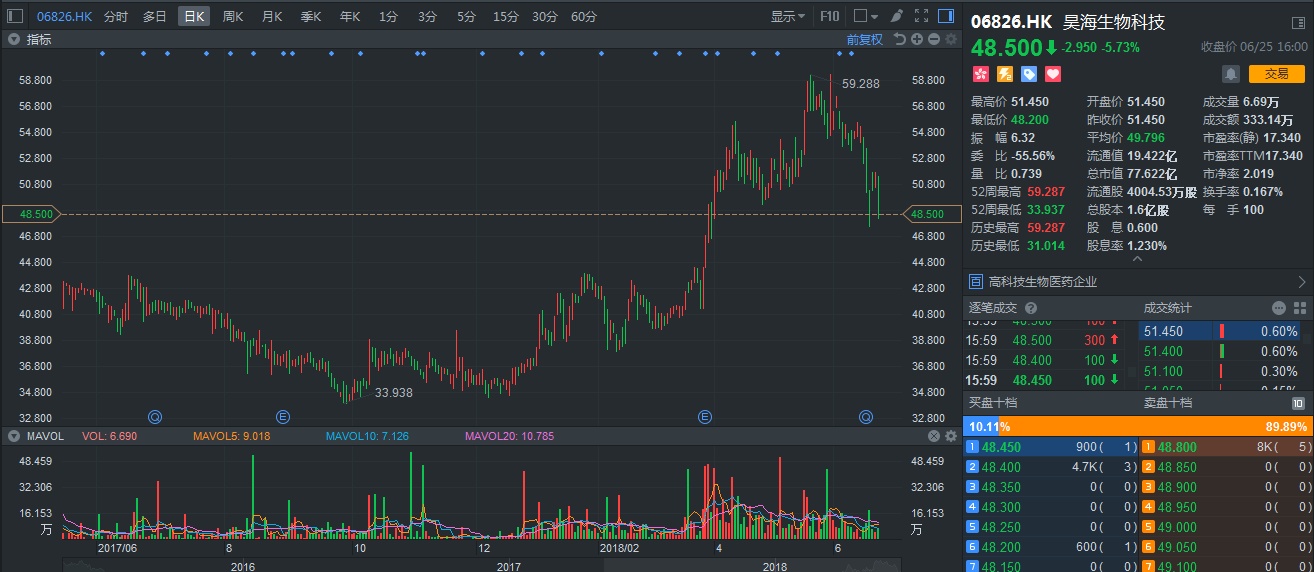This screenshot has width=1314, height=572.
Task: Click the heart favorite icon
Action: coord(1053,74)
